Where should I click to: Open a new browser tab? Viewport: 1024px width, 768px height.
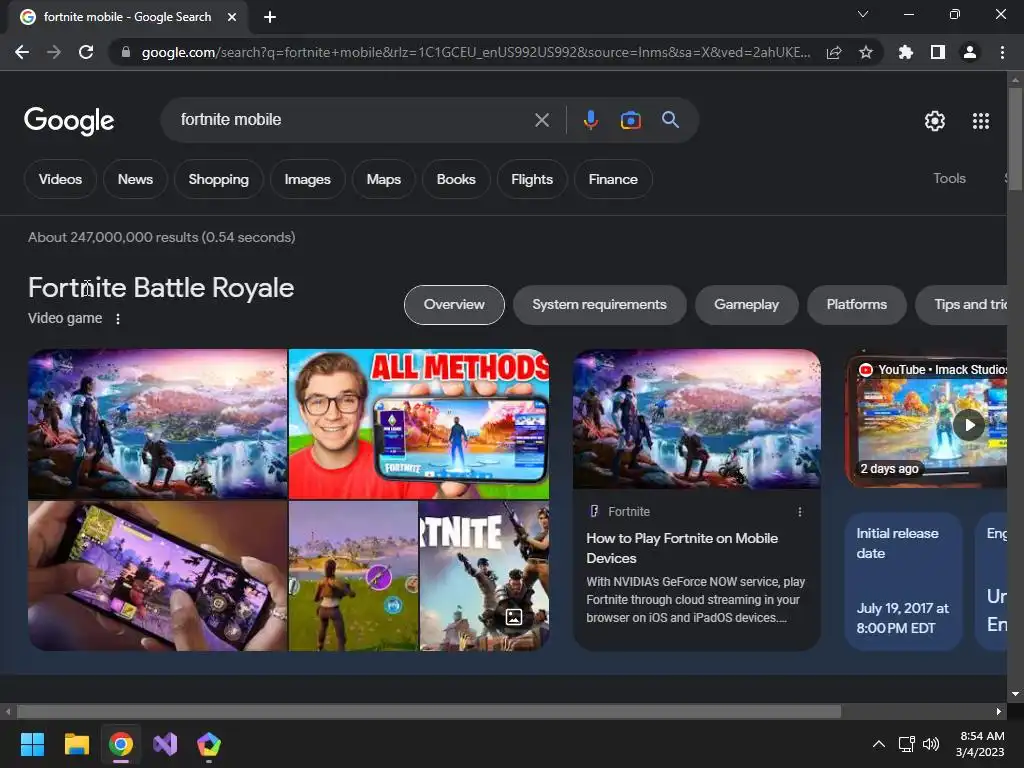(270, 17)
